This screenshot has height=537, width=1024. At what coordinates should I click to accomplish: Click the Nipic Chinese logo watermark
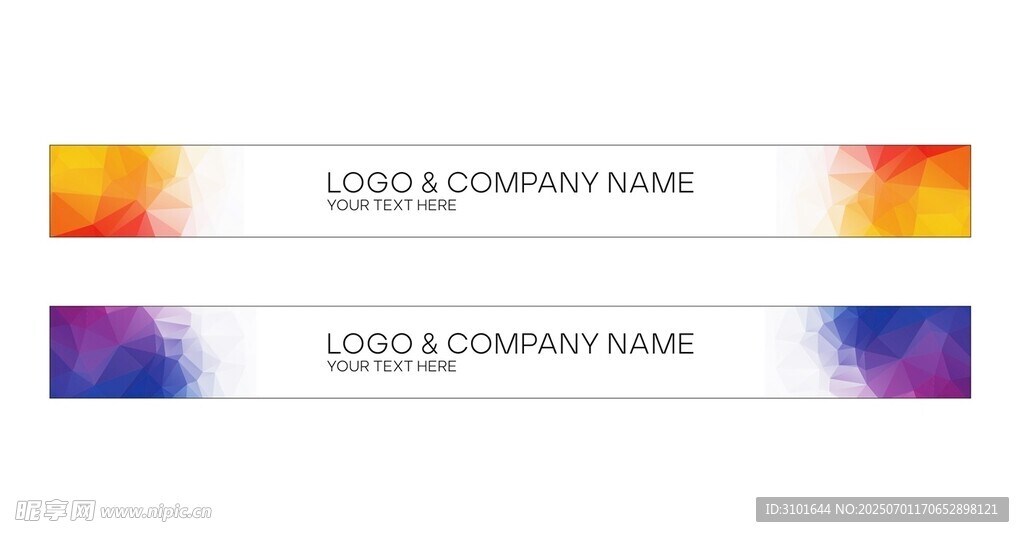(x=56, y=511)
